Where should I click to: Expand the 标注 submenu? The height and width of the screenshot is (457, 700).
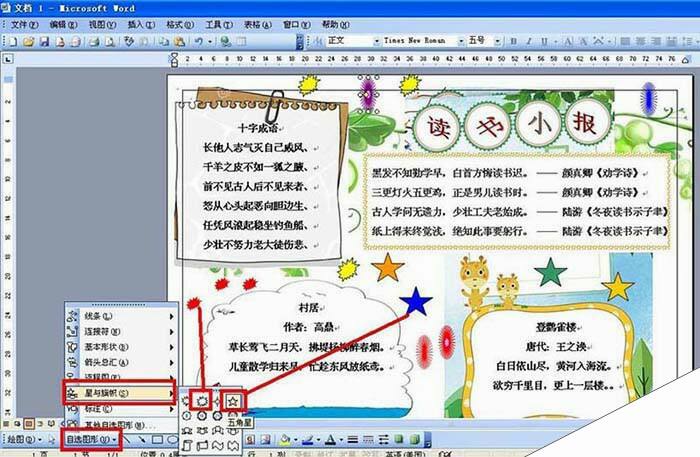tap(121, 409)
